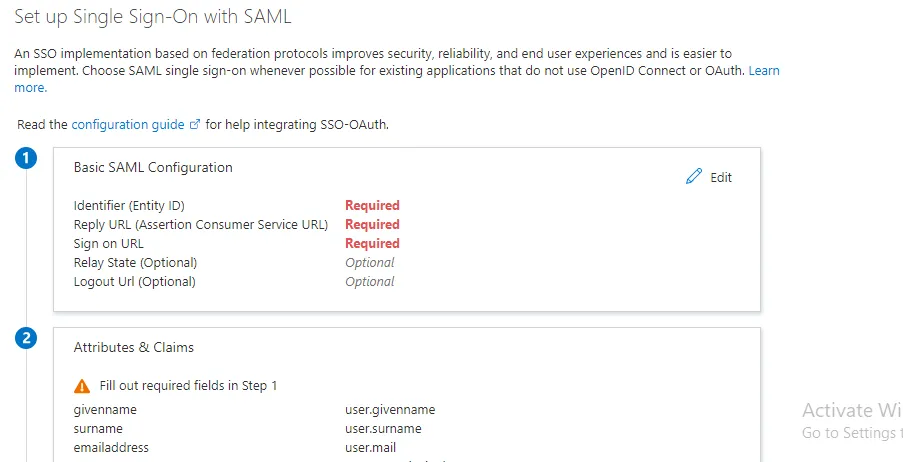This screenshot has width=903, height=462.
Task: Click Required value next to Identifier
Action: pyautogui.click(x=372, y=206)
